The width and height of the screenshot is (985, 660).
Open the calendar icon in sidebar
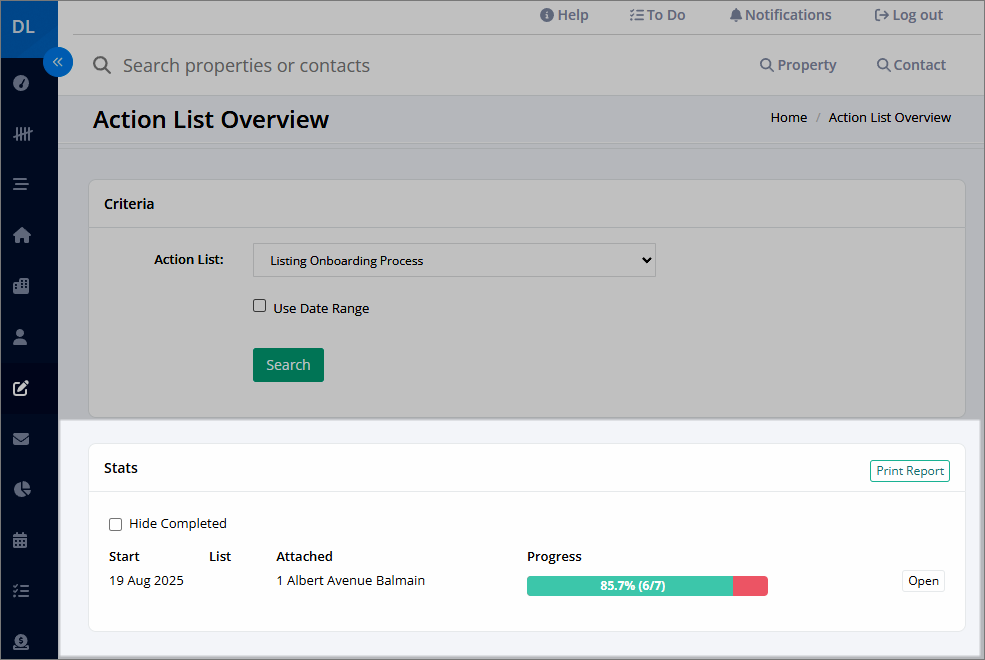pyautogui.click(x=20, y=540)
